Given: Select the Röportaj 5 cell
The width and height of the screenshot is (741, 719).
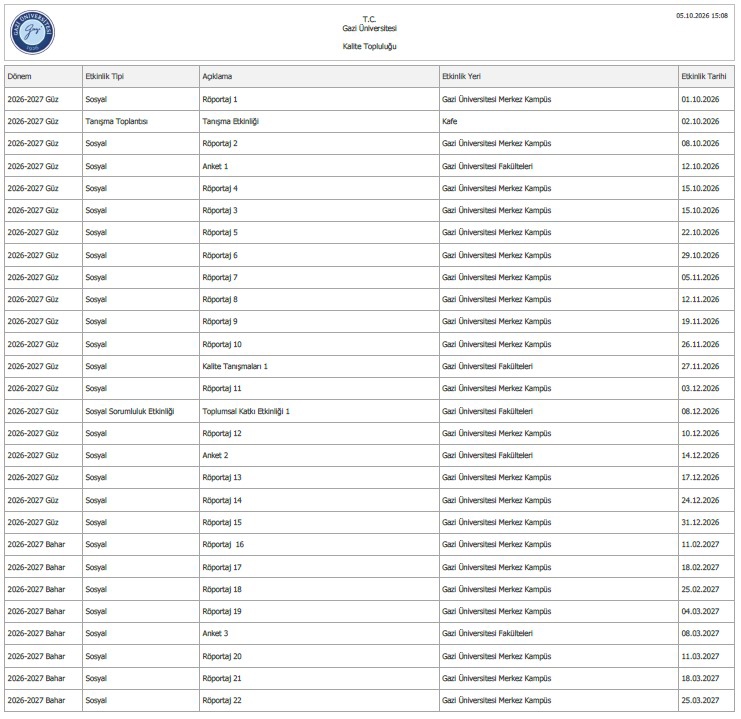Looking at the screenshot, I should (319, 232).
